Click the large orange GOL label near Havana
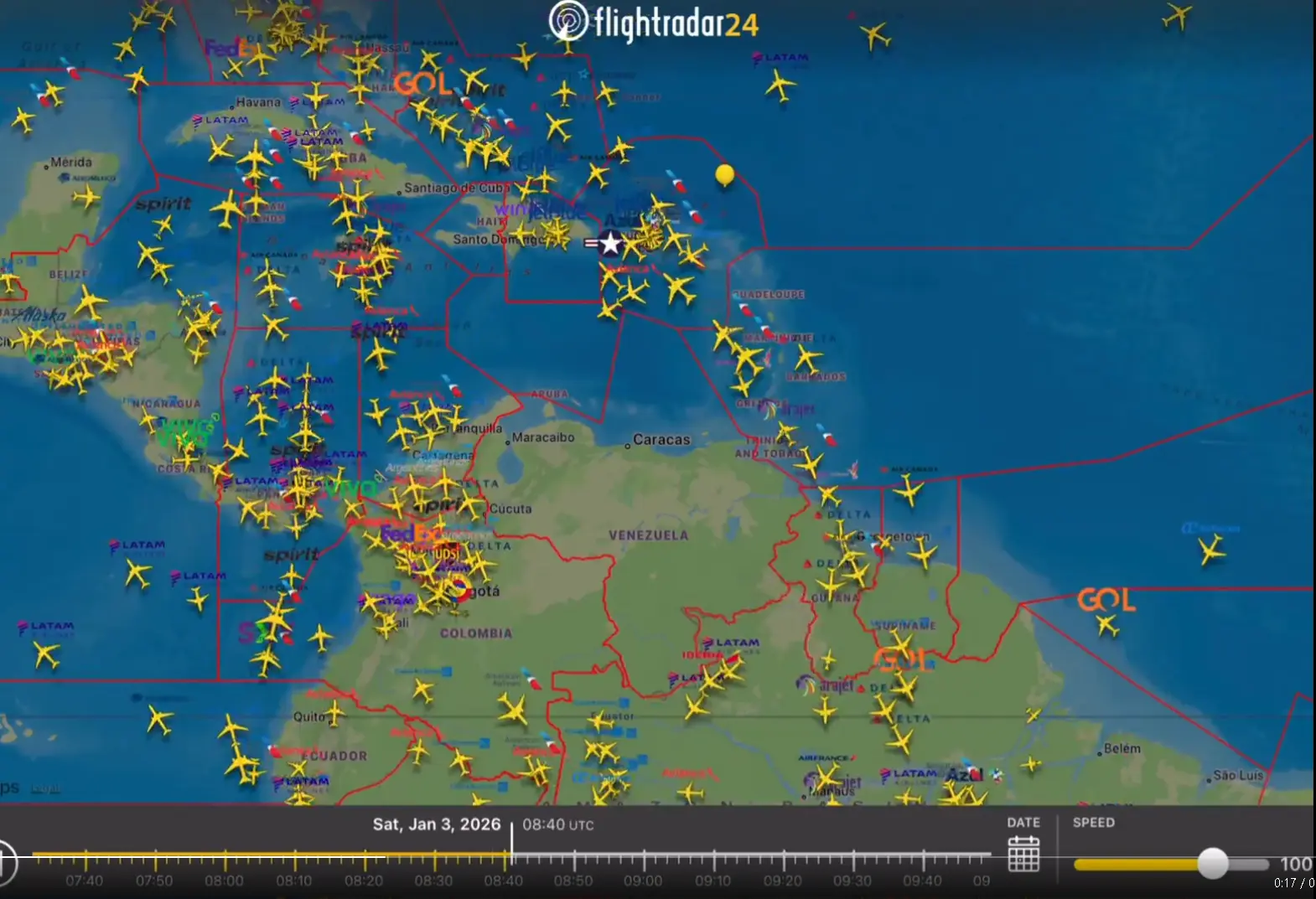This screenshot has width=1316, height=899. point(422,84)
